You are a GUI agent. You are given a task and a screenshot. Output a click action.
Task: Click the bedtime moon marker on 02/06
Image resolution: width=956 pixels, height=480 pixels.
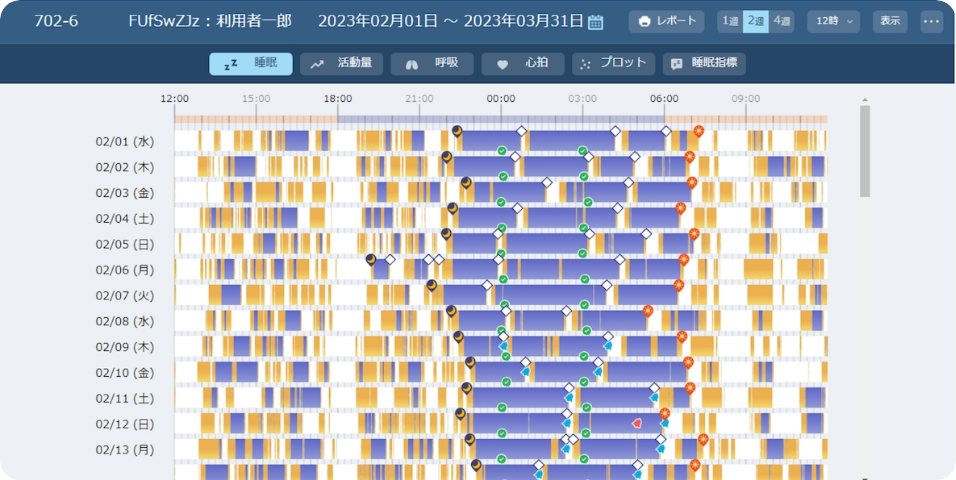click(371, 259)
